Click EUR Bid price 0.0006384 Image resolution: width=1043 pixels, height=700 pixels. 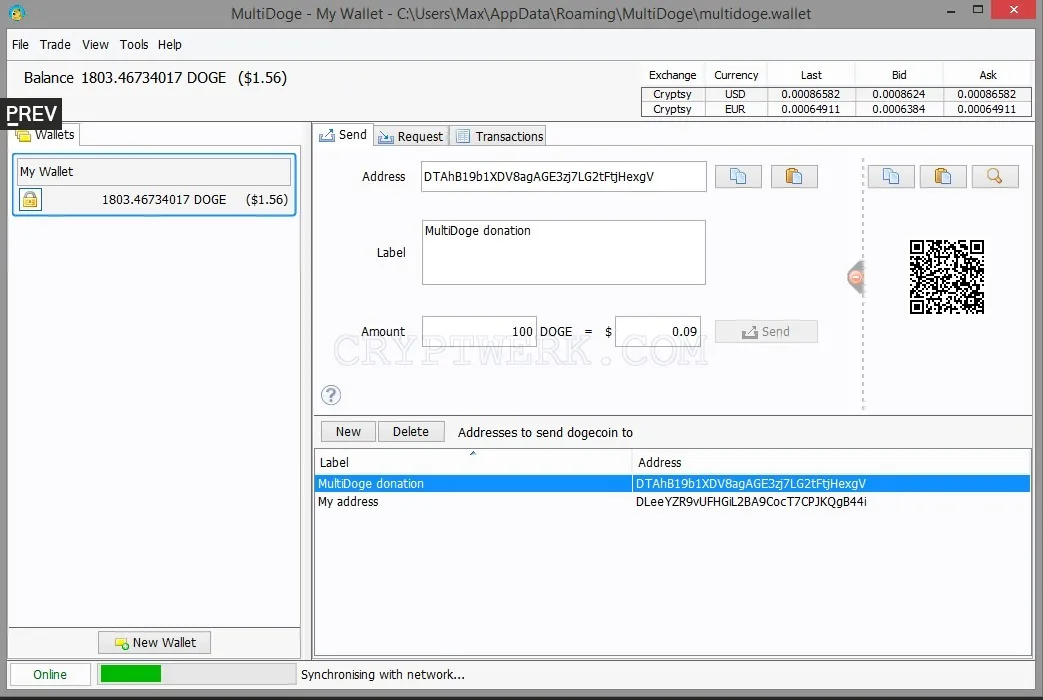coord(898,109)
